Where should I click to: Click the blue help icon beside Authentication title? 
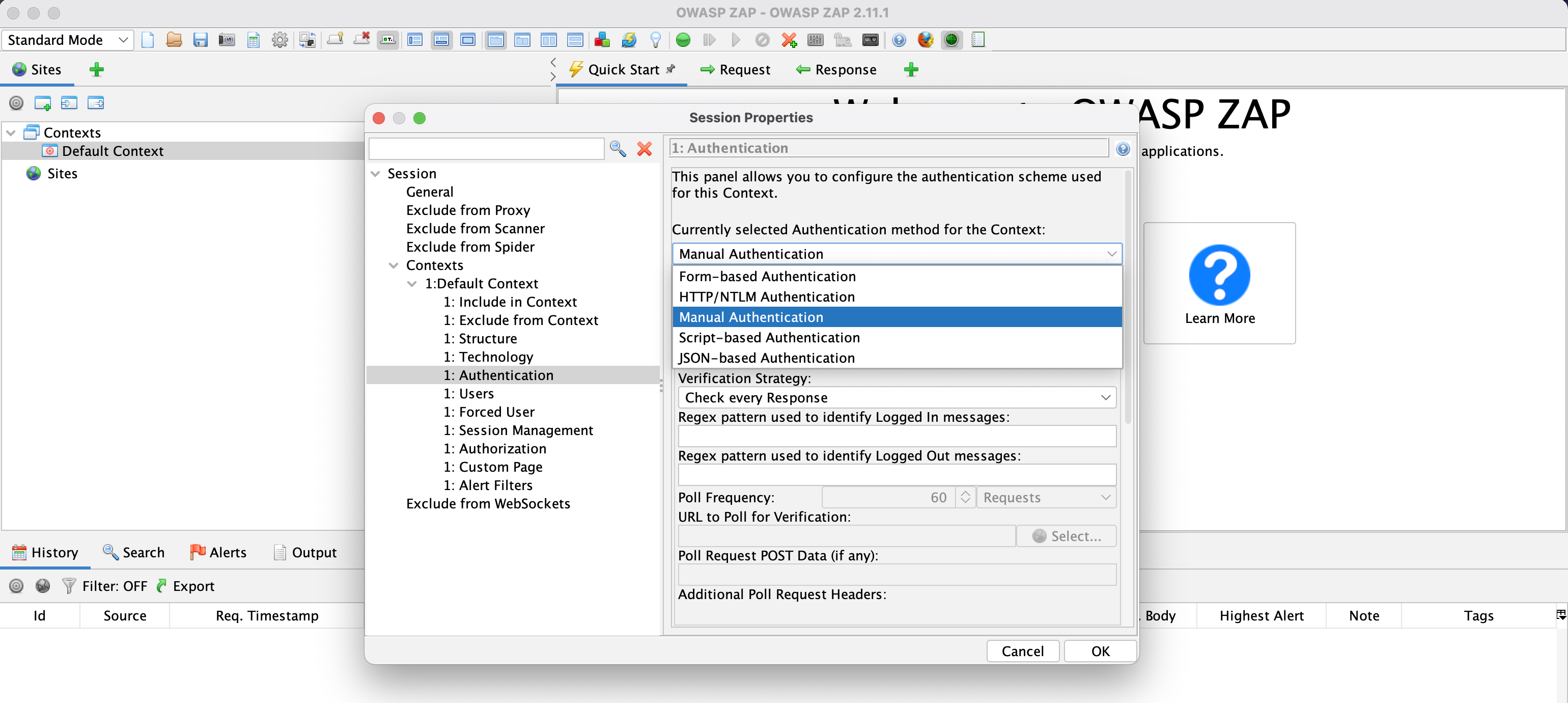pos(1123,149)
